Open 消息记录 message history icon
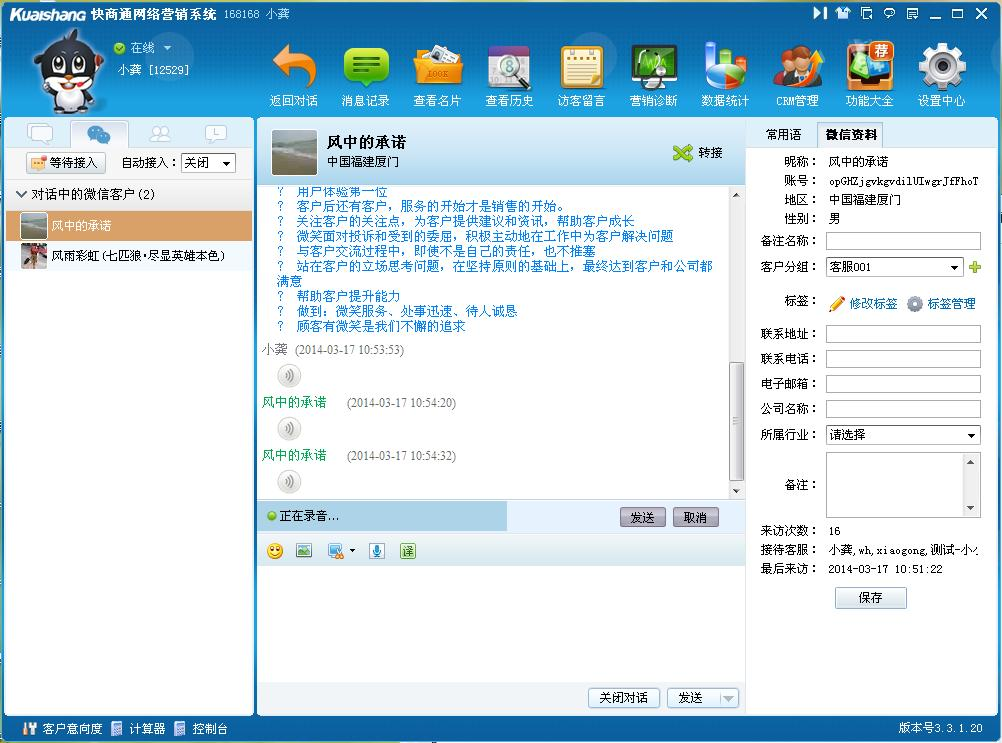The image size is (1002, 743). [366, 67]
